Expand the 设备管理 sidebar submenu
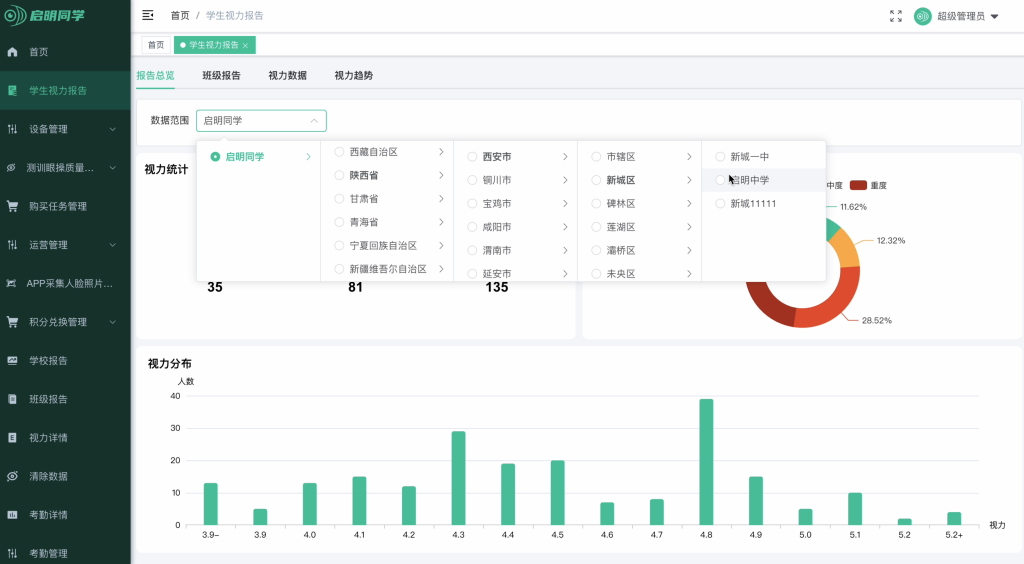This screenshot has width=1024, height=564. pos(113,129)
